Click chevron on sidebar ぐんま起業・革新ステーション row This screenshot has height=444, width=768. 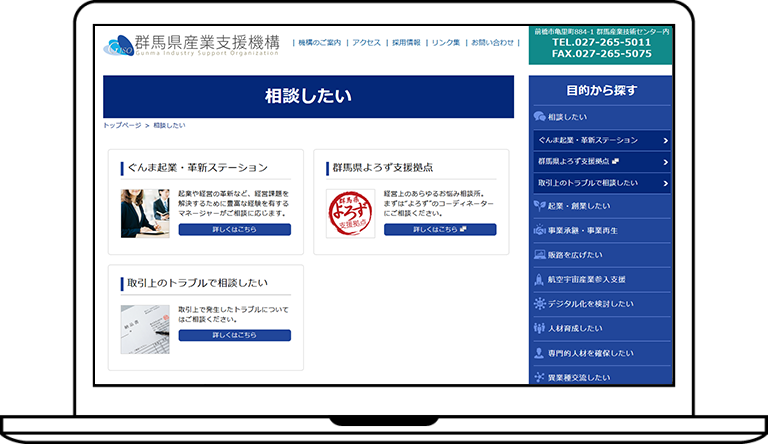(665, 141)
